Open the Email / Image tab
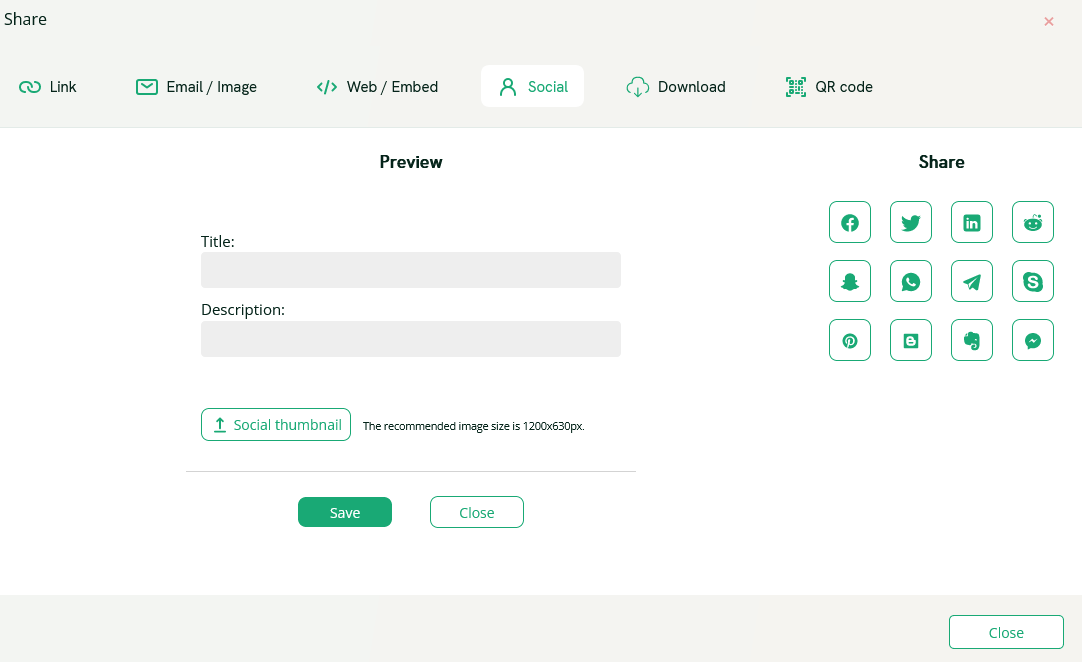Screen dimensions: 1082x662 point(197,86)
